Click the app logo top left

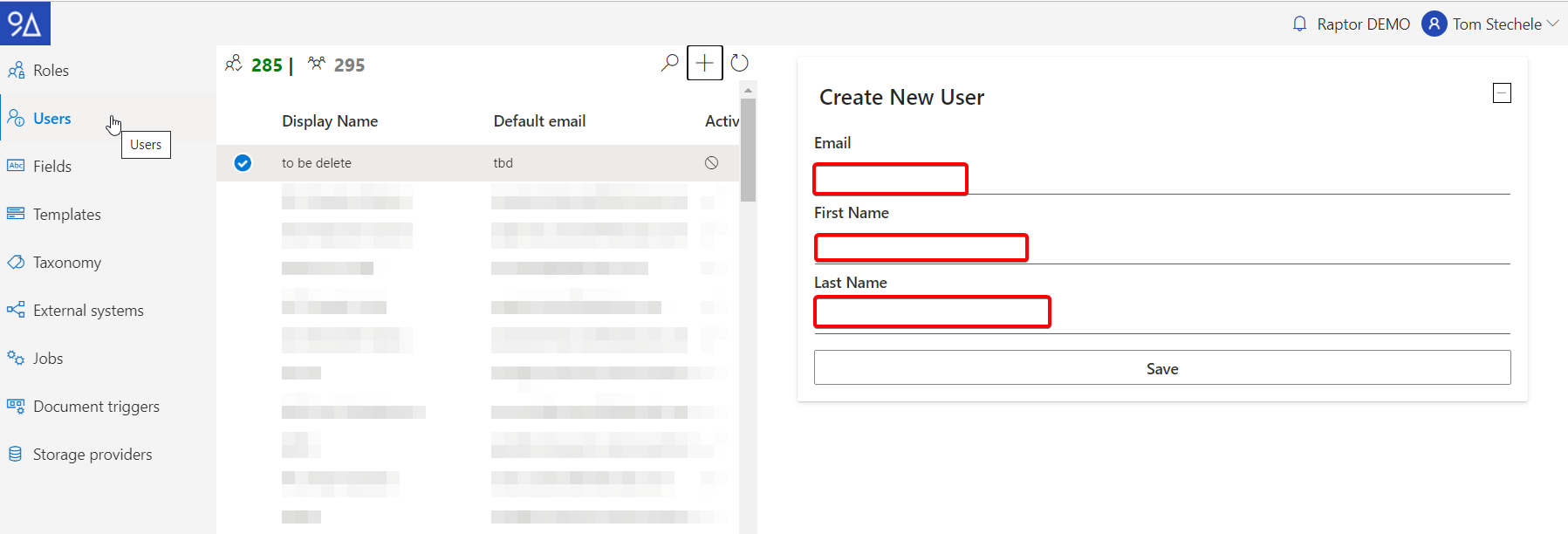25,24
